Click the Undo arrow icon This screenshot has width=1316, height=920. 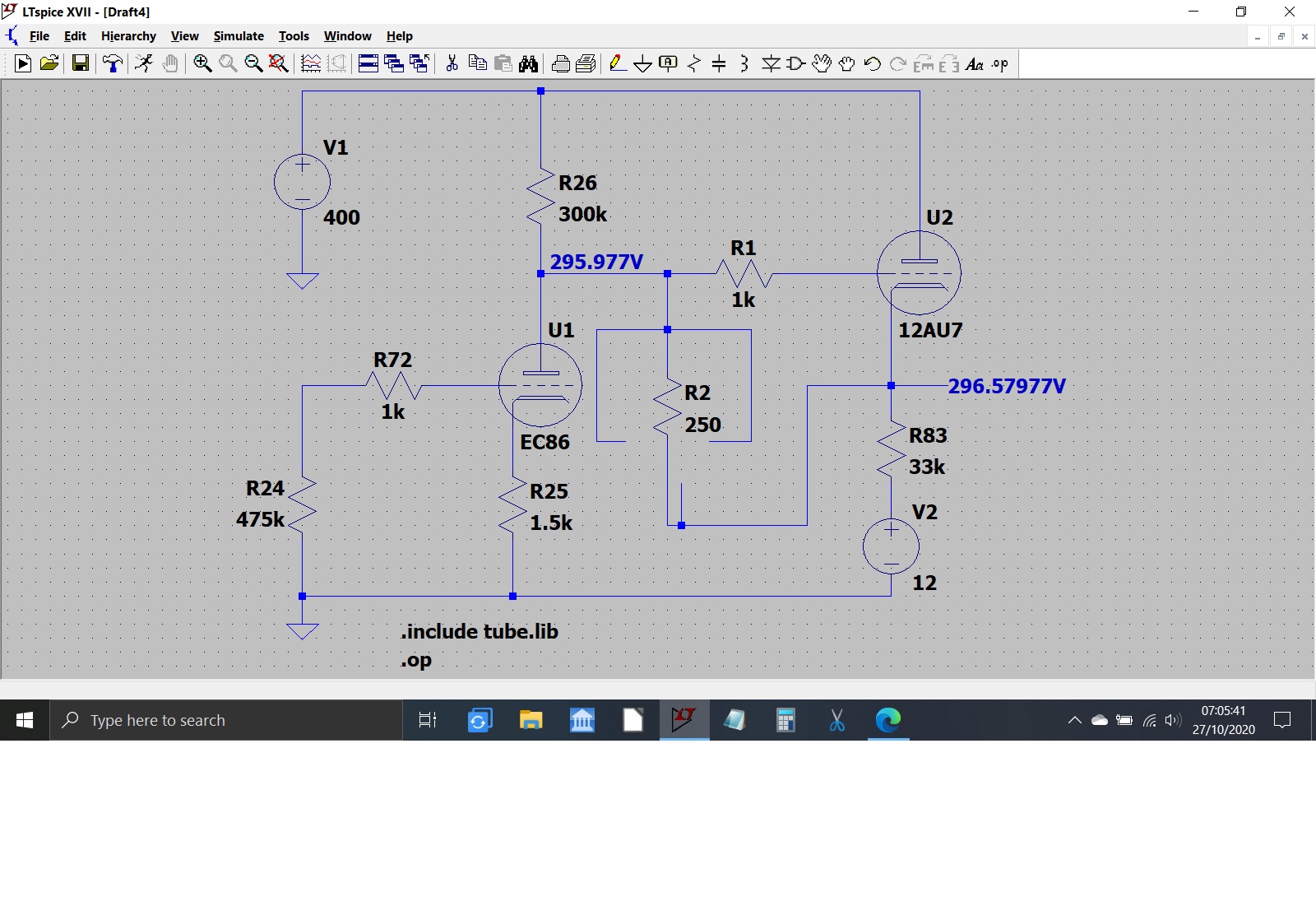point(873,63)
